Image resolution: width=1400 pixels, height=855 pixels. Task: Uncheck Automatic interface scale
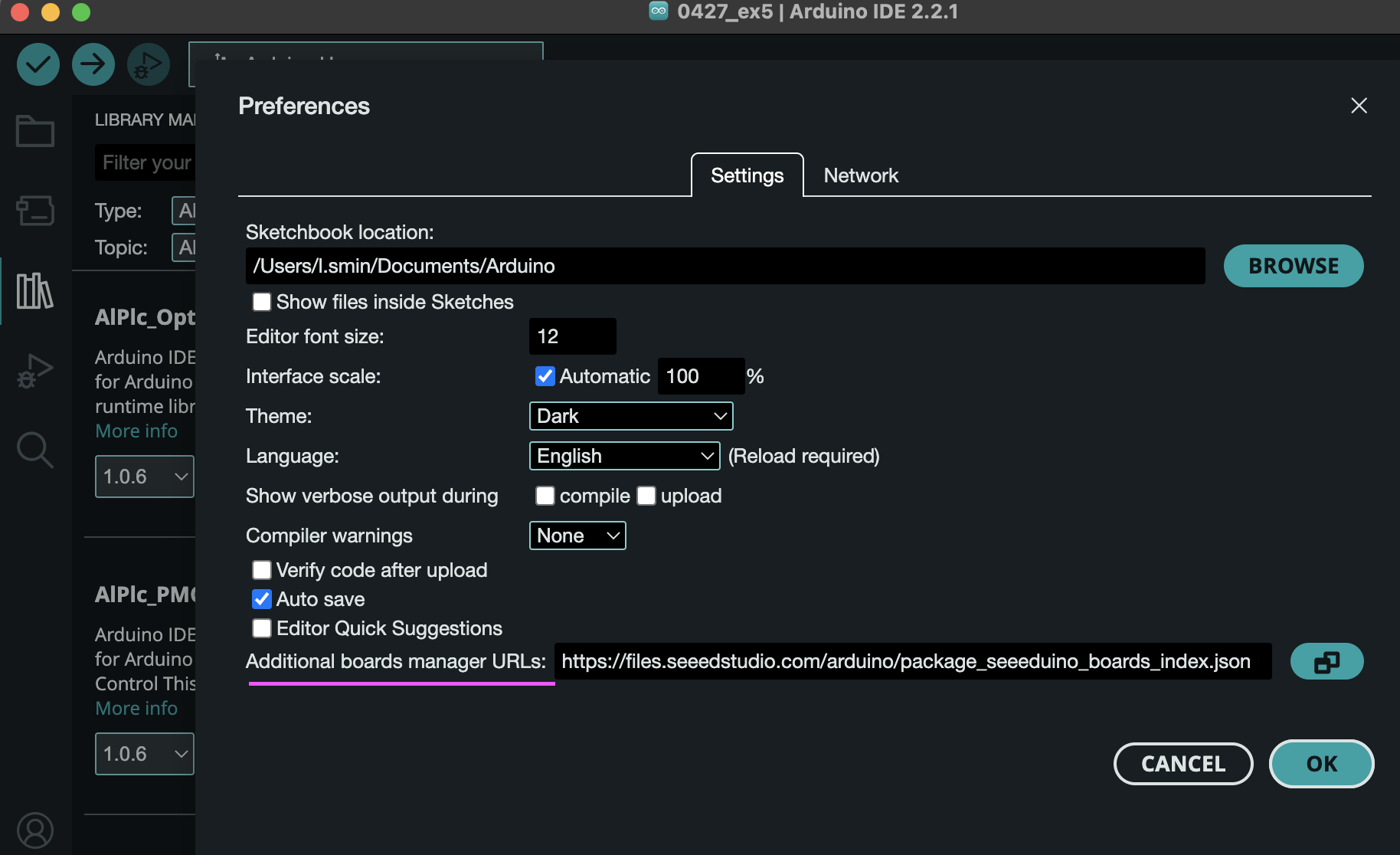545,376
